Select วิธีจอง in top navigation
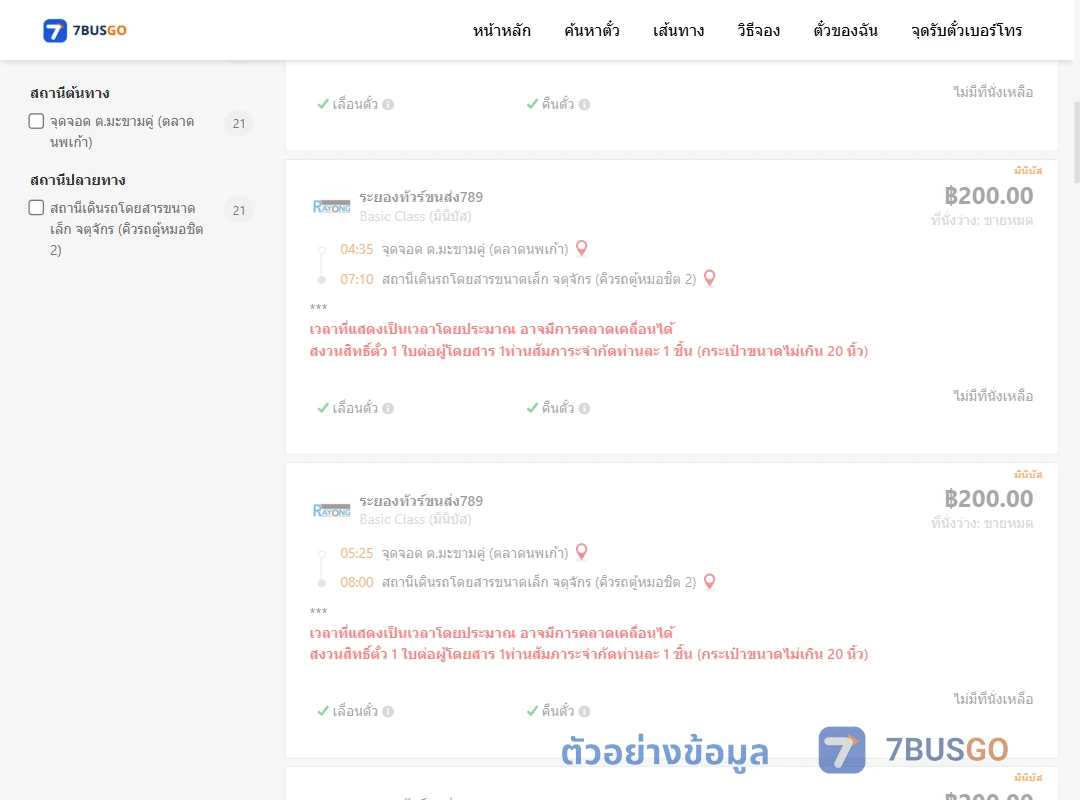The width and height of the screenshot is (1080, 800). pyautogui.click(x=758, y=30)
